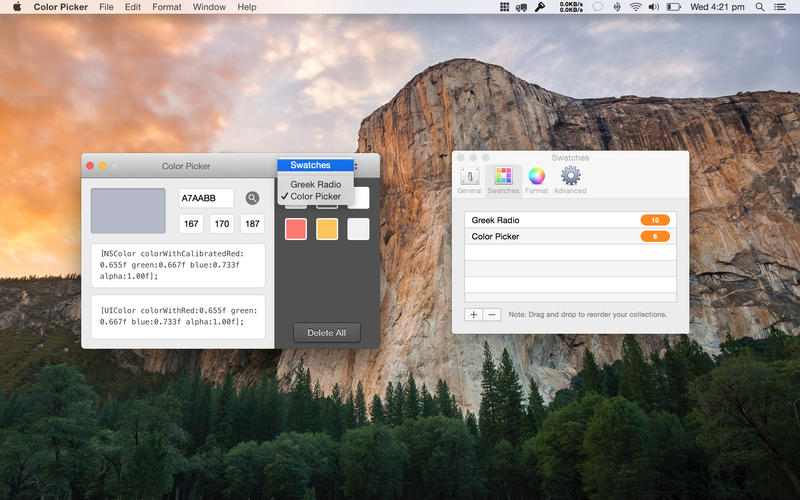The image size is (800, 500).
Task: Click the A7AABB hex value field
Action: [206, 198]
